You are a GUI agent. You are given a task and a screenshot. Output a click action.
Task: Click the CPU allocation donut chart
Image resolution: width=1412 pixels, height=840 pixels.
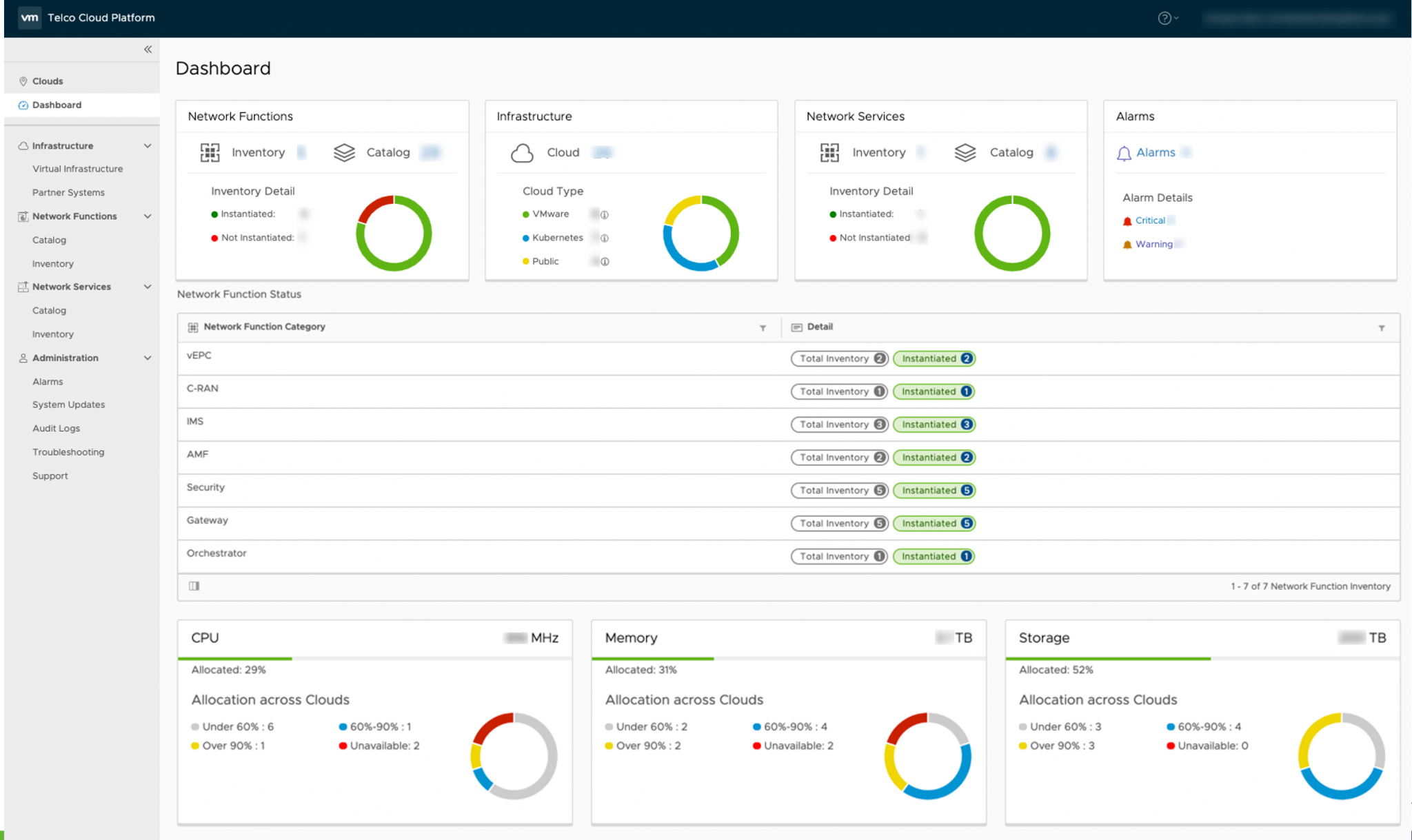tap(514, 756)
